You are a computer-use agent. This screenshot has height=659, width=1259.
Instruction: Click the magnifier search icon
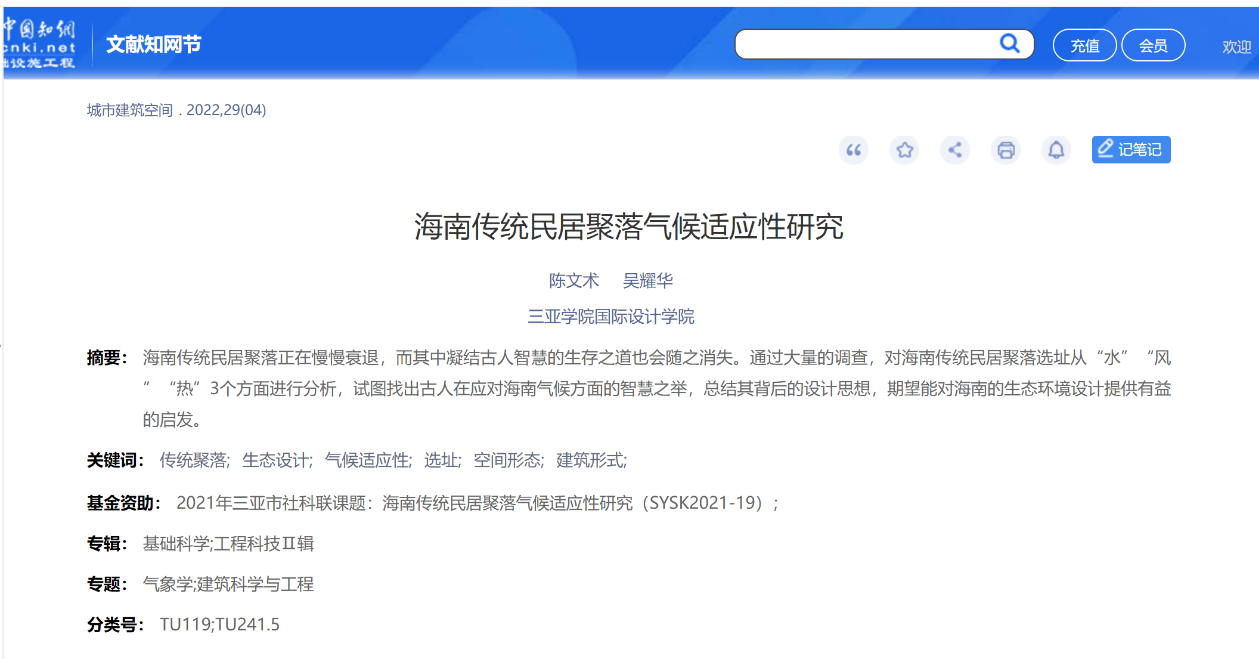[1010, 43]
